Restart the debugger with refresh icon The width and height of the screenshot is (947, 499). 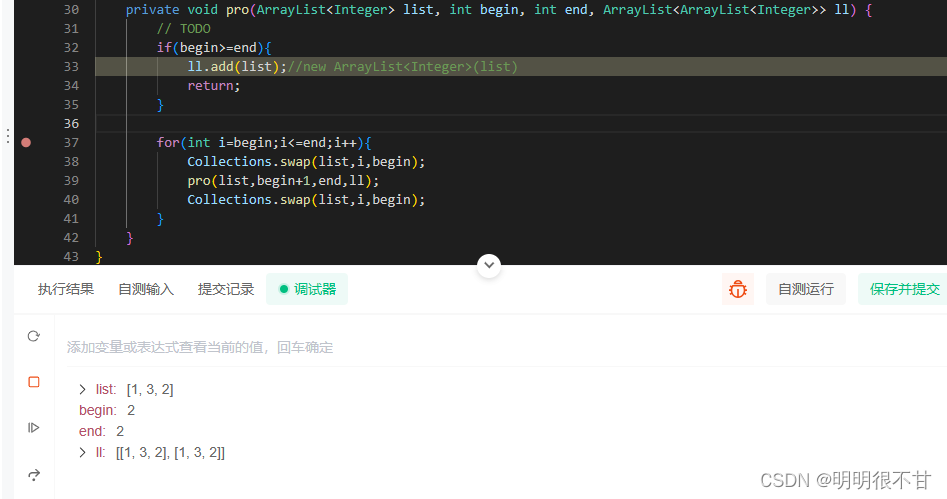pos(34,336)
